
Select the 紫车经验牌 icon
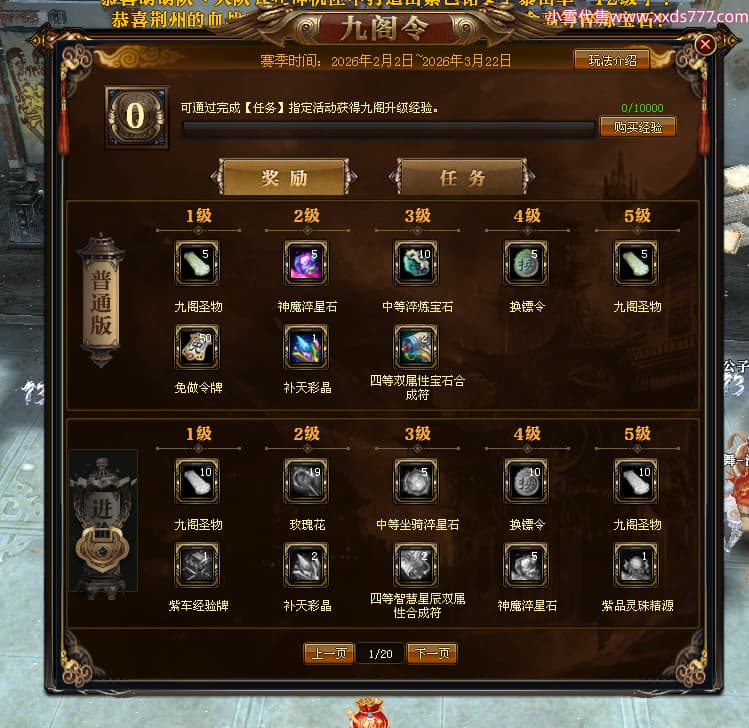coord(197,565)
